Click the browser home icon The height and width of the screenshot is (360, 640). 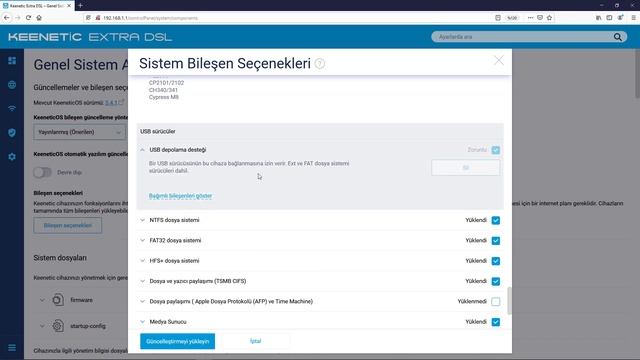click(39, 18)
